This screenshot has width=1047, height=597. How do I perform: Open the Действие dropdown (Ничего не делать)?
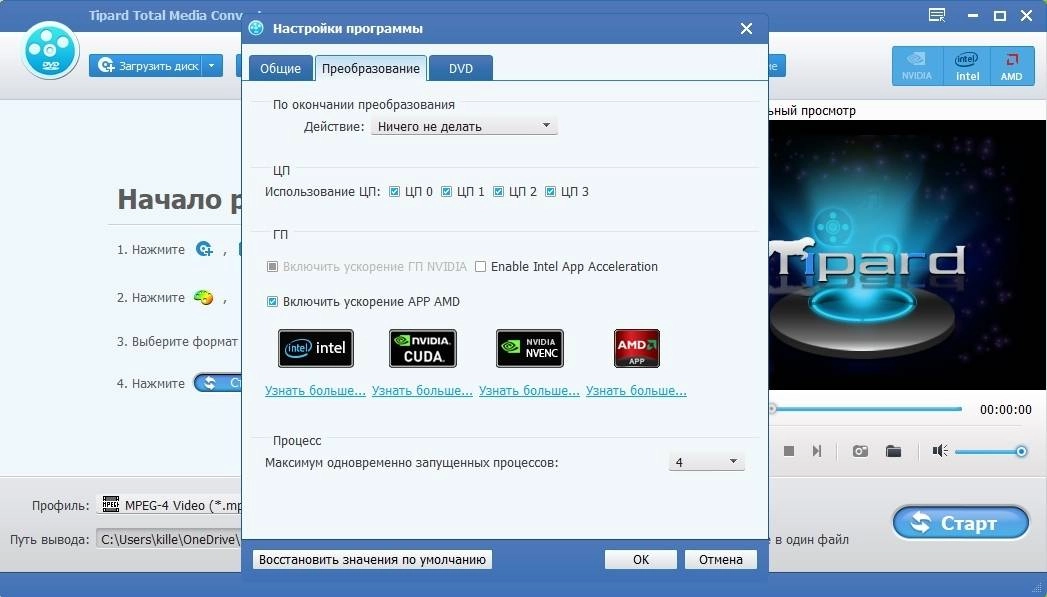click(x=464, y=126)
